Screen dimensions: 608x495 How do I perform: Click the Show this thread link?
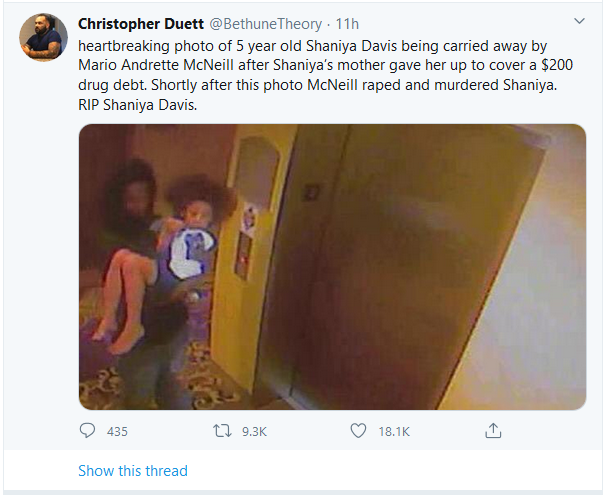[x=132, y=470]
